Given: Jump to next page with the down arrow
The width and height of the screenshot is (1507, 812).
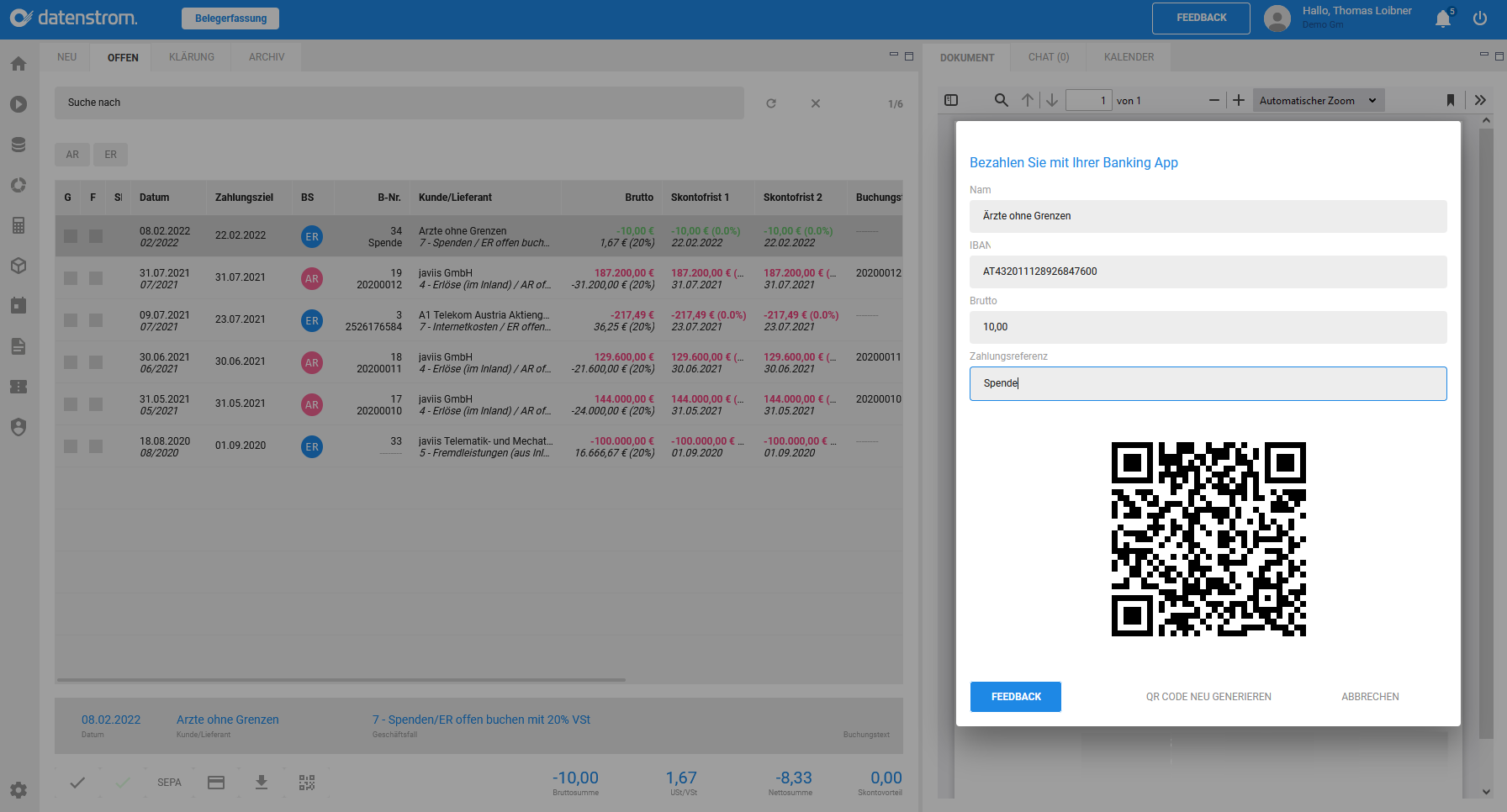Looking at the screenshot, I should point(1052,99).
